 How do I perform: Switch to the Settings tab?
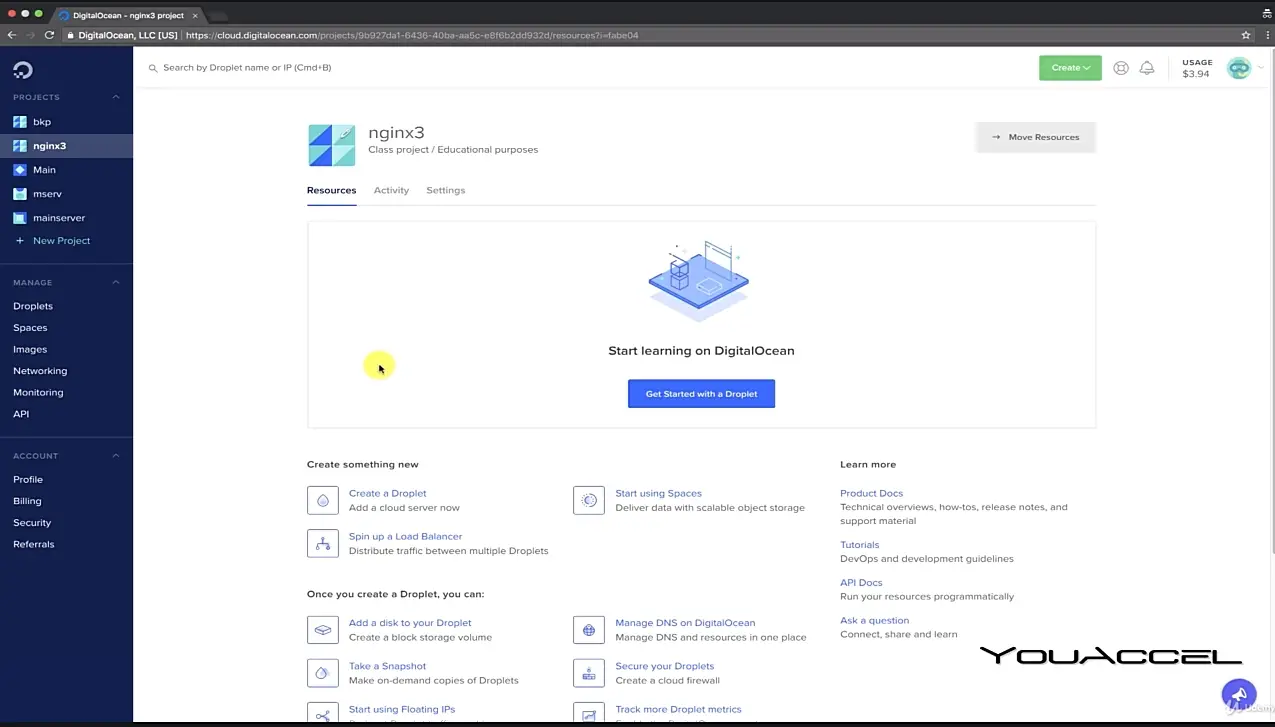(x=445, y=190)
